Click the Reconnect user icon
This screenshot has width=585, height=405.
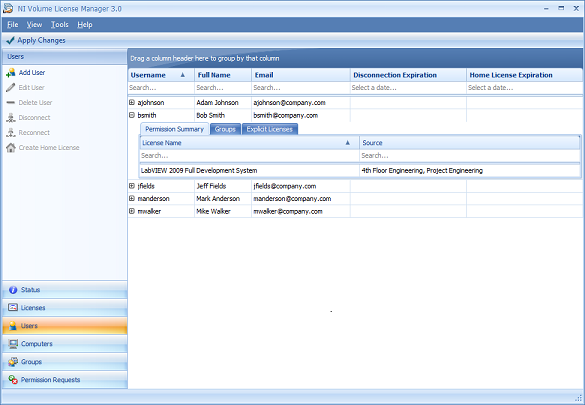point(11,132)
